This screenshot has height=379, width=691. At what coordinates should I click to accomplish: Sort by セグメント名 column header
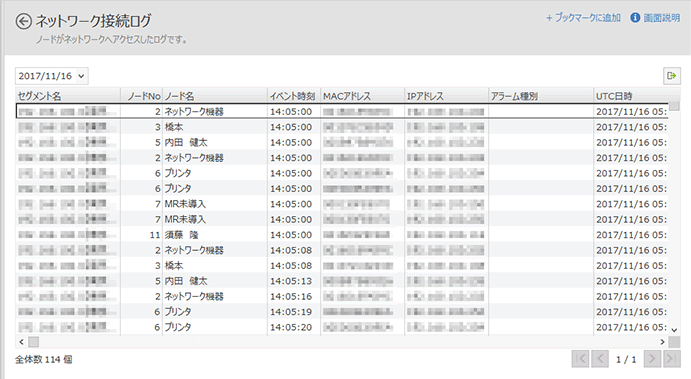coord(68,96)
